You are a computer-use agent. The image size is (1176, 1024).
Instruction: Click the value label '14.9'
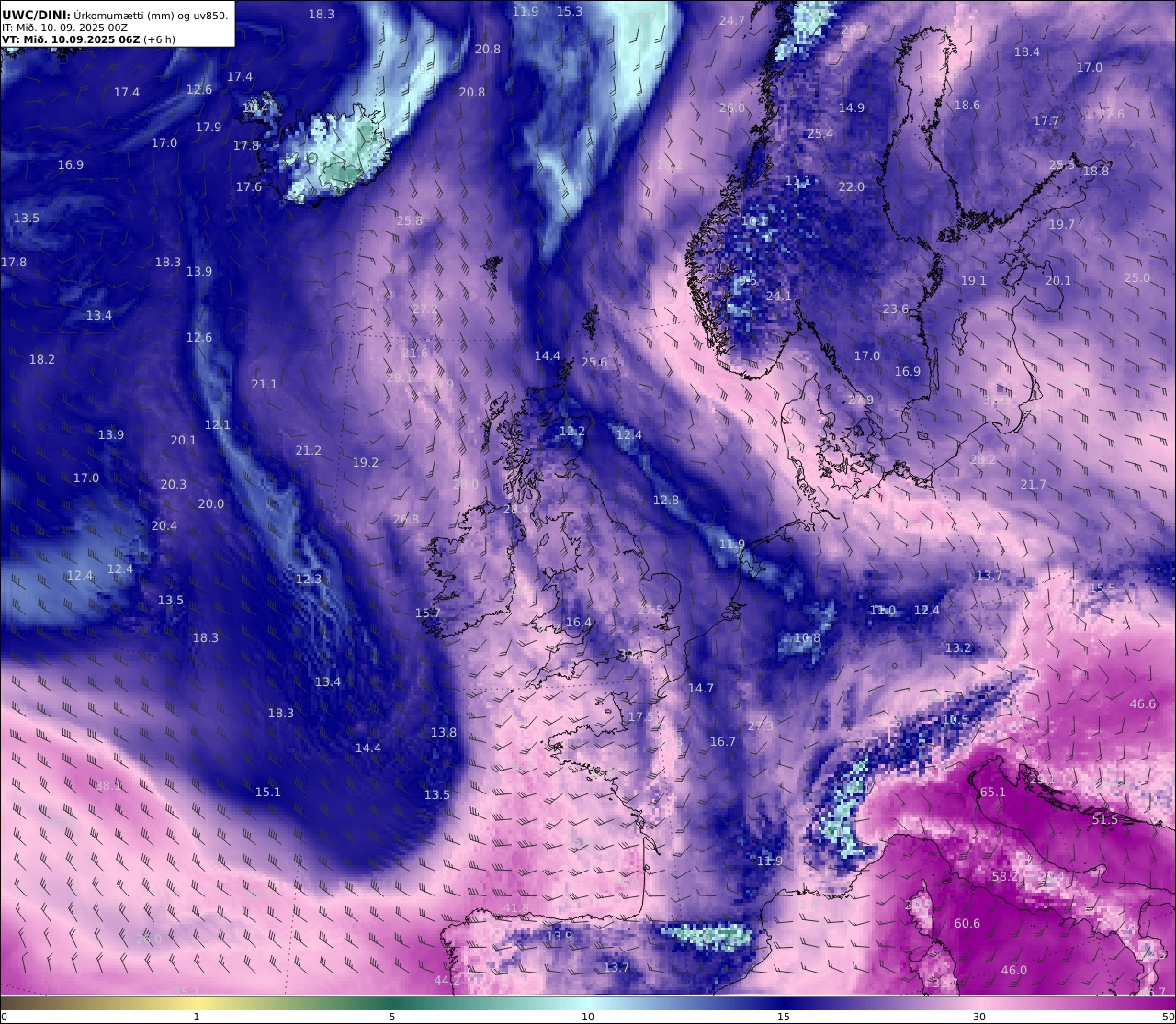(x=852, y=107)
